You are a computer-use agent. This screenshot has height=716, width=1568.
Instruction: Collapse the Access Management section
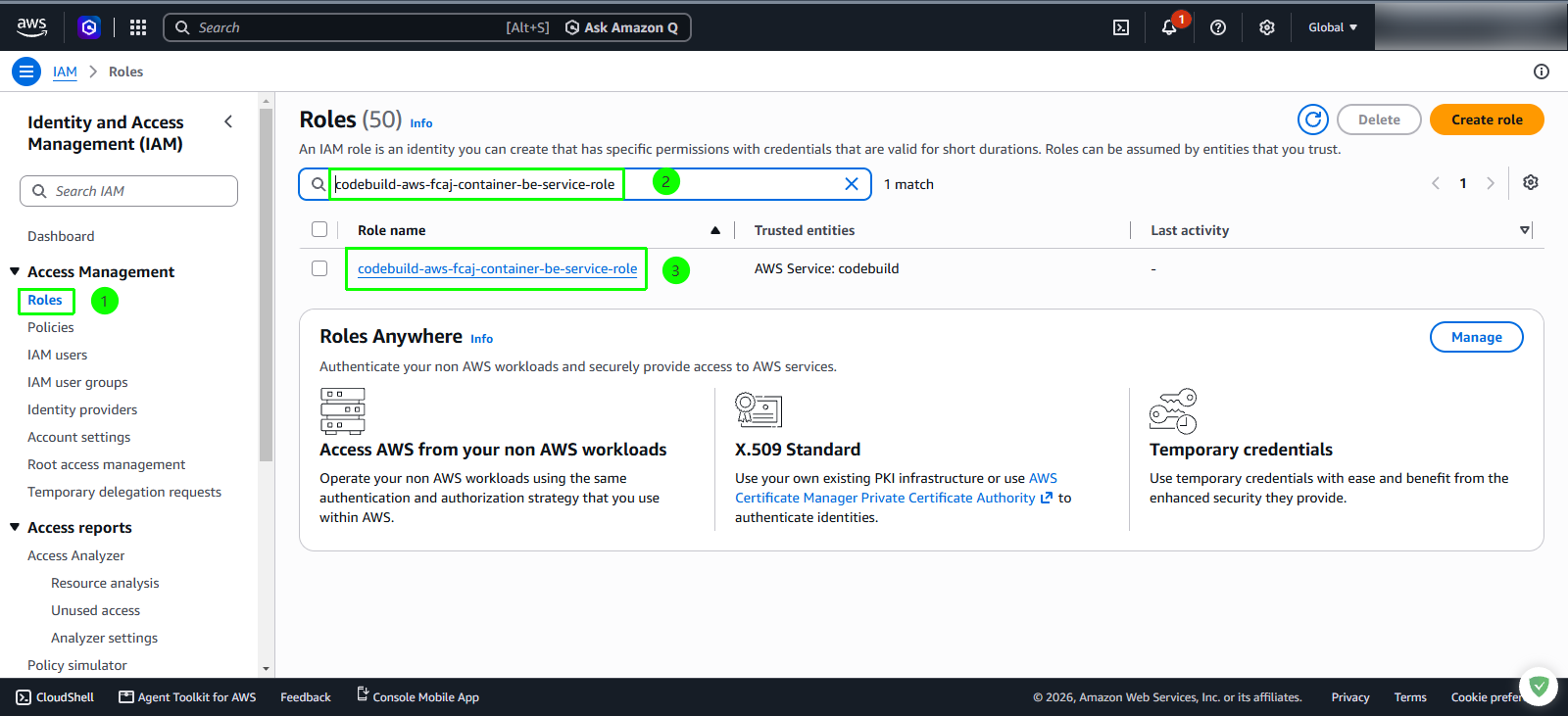point(15,271)
